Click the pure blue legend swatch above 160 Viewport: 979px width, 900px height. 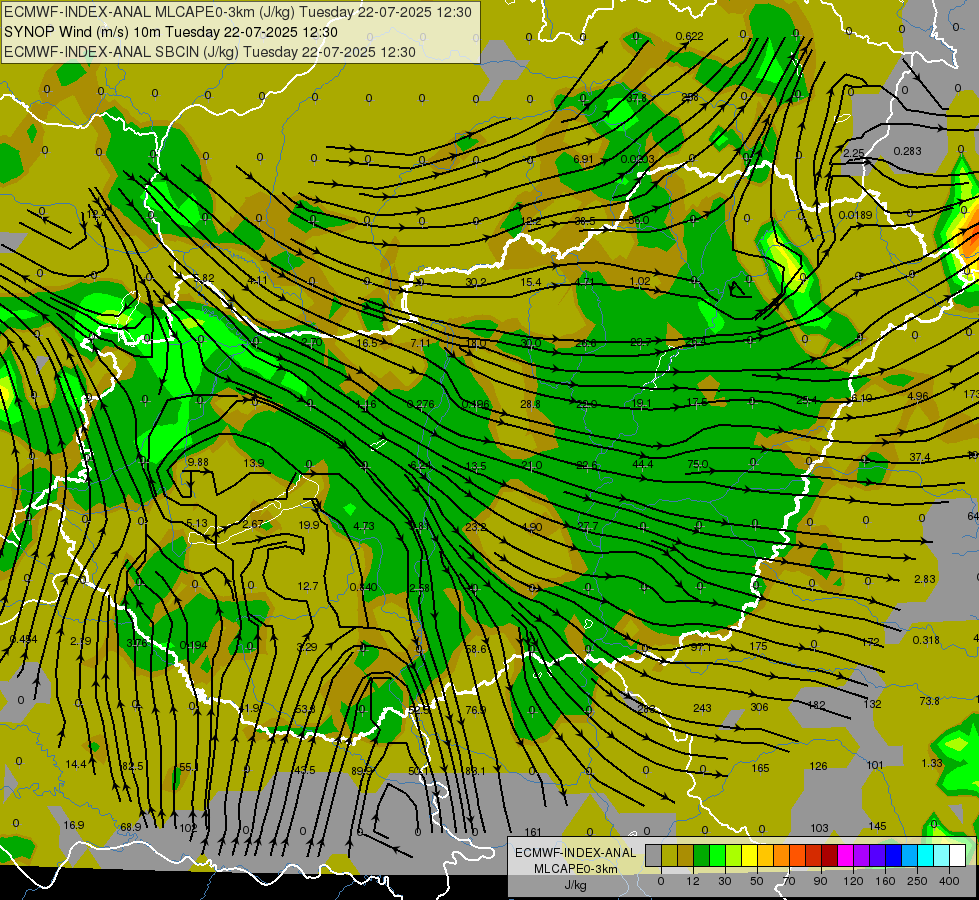point(894,855)
